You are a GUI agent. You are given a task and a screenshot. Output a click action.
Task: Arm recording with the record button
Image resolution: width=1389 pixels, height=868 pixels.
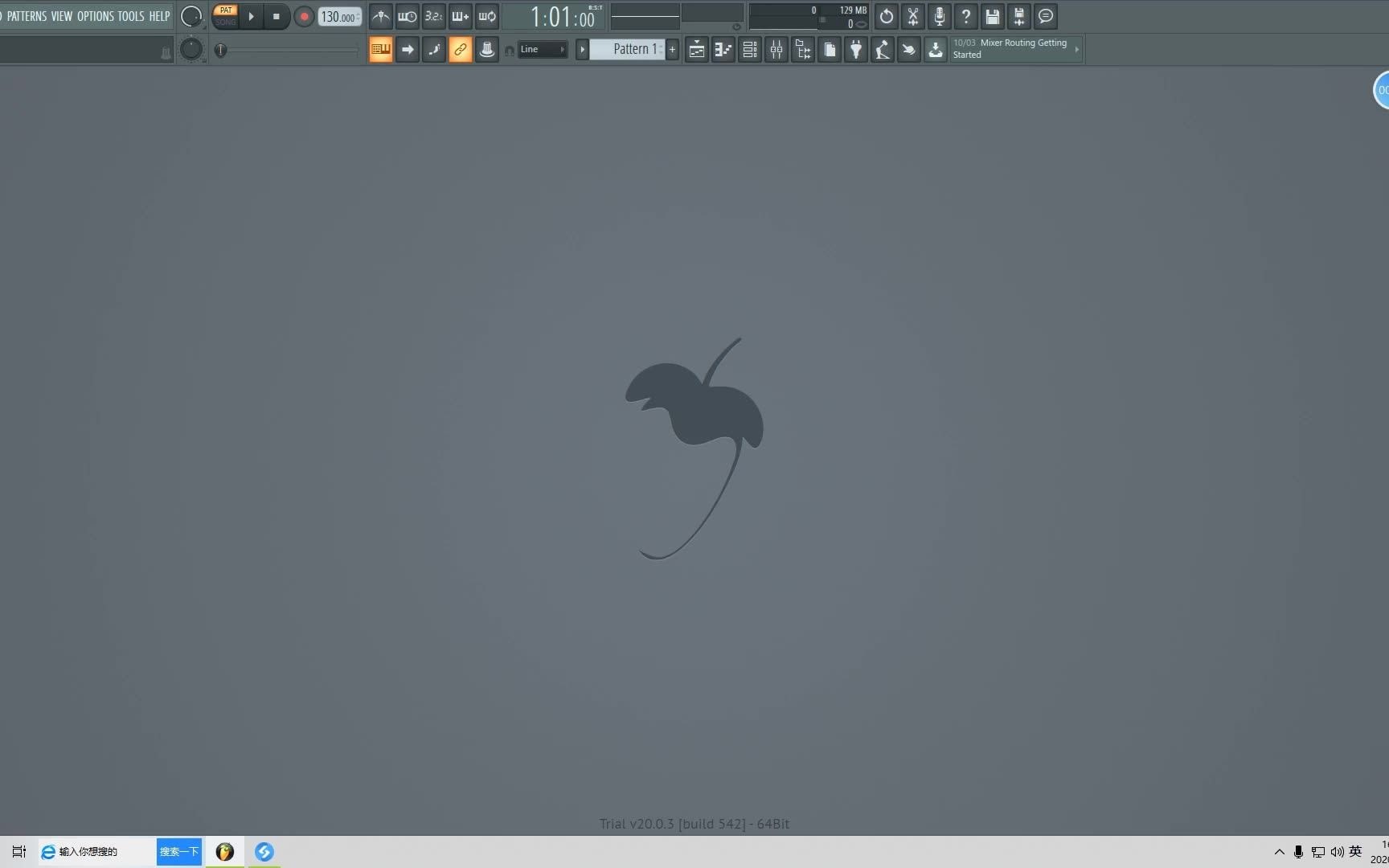304,16
